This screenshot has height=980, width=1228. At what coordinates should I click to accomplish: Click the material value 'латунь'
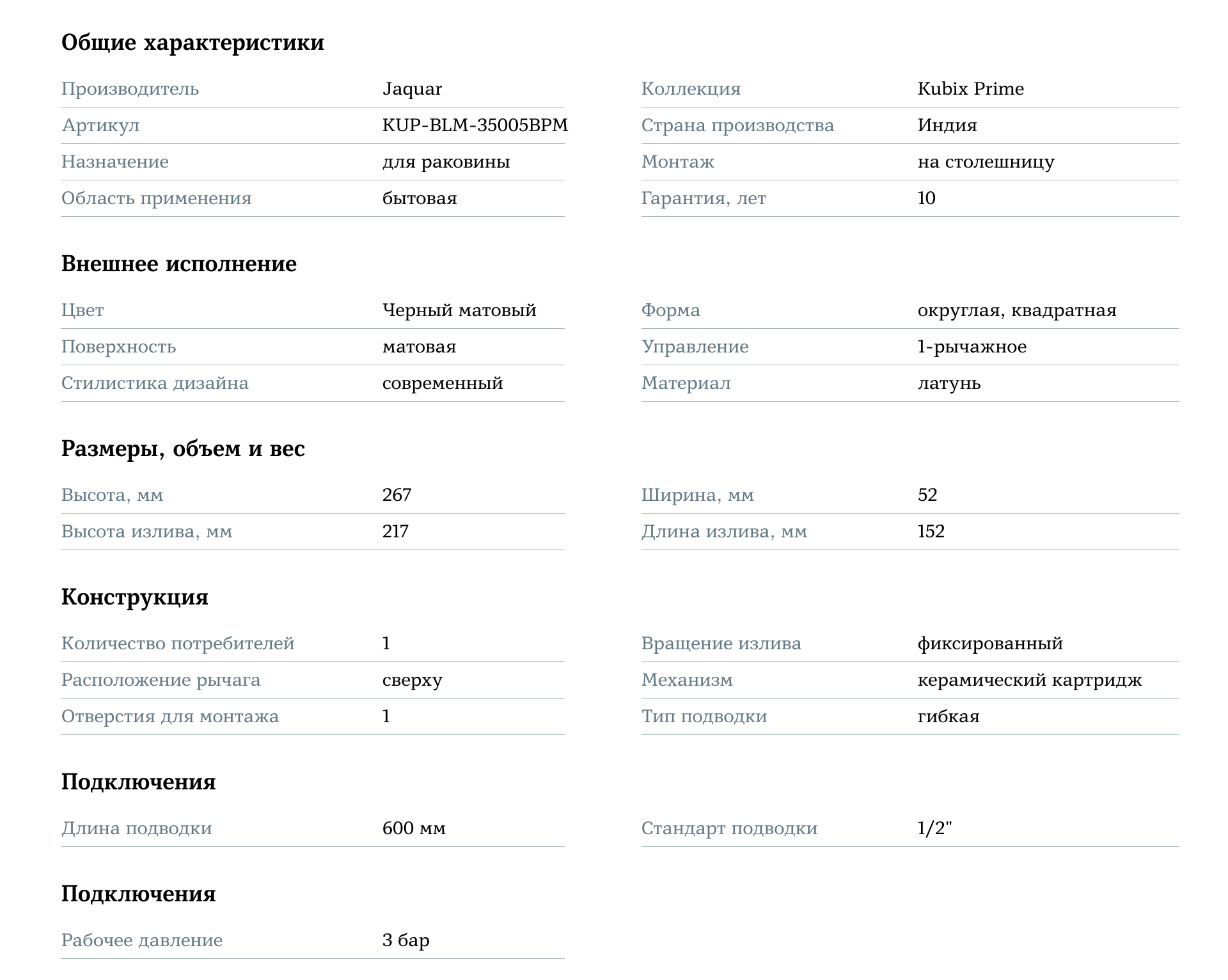pyautogui.click(x=949, y=383)
